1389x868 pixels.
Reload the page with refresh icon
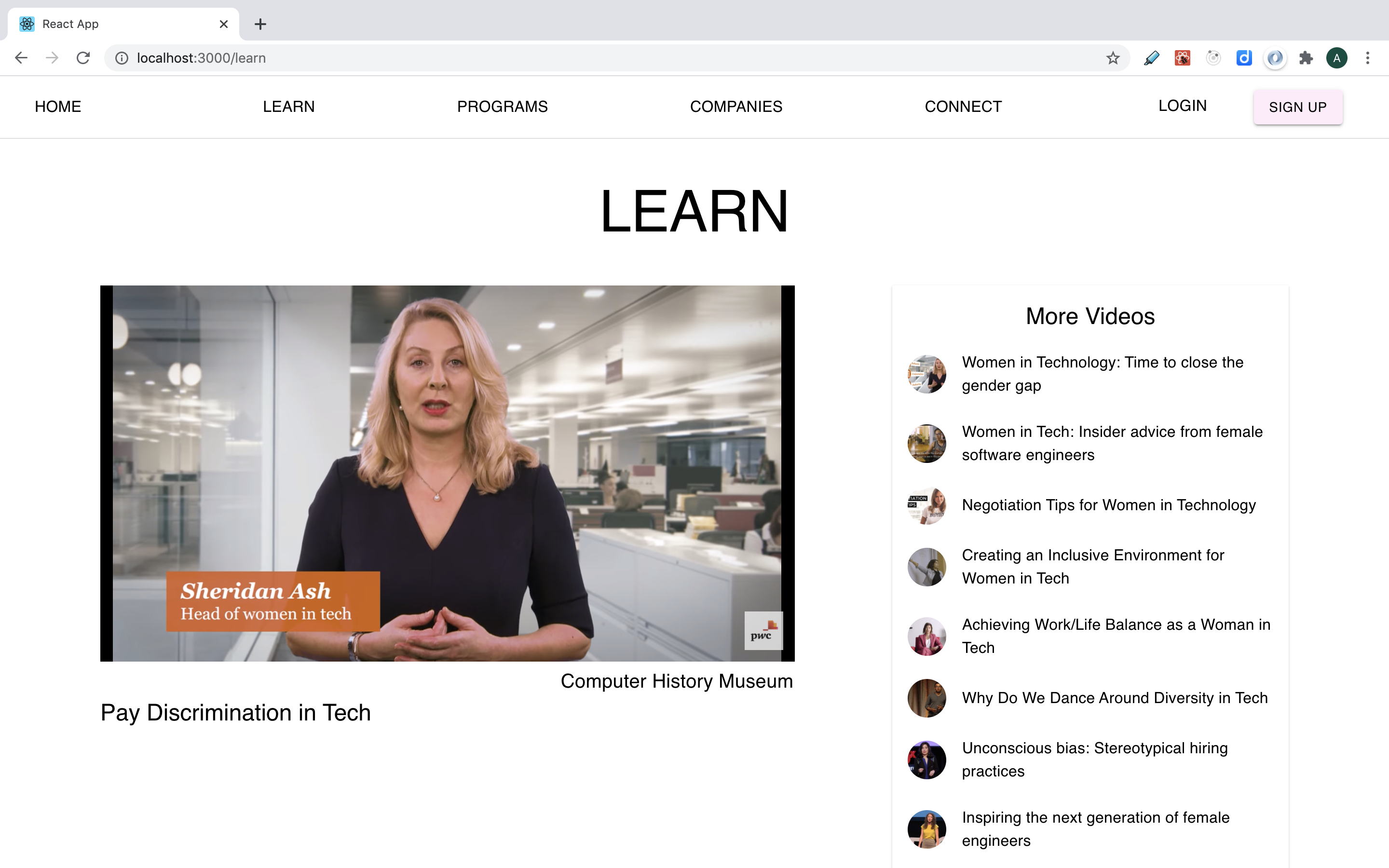click(x=83, y=58)
